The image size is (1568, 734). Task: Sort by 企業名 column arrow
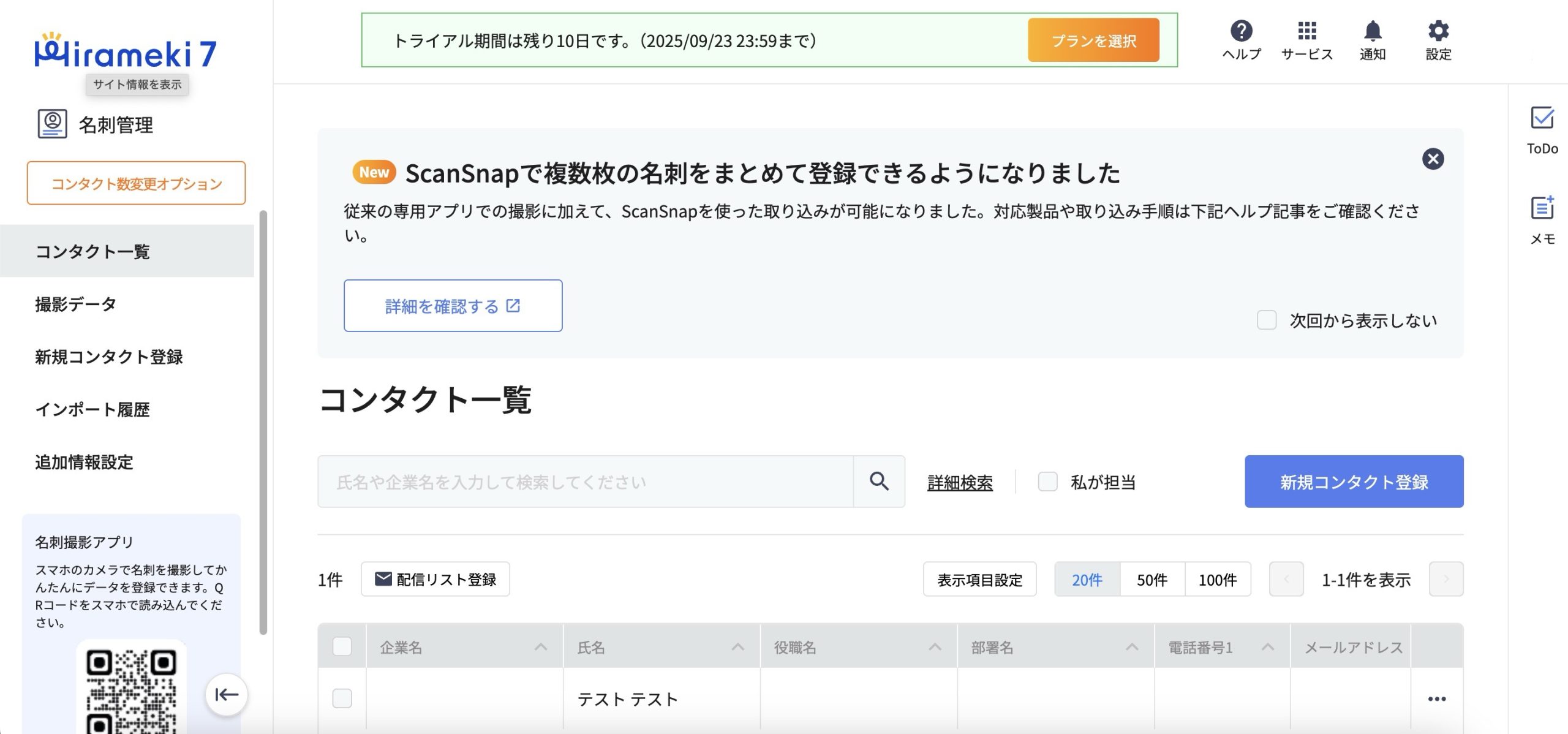click(x=541, y=648)
